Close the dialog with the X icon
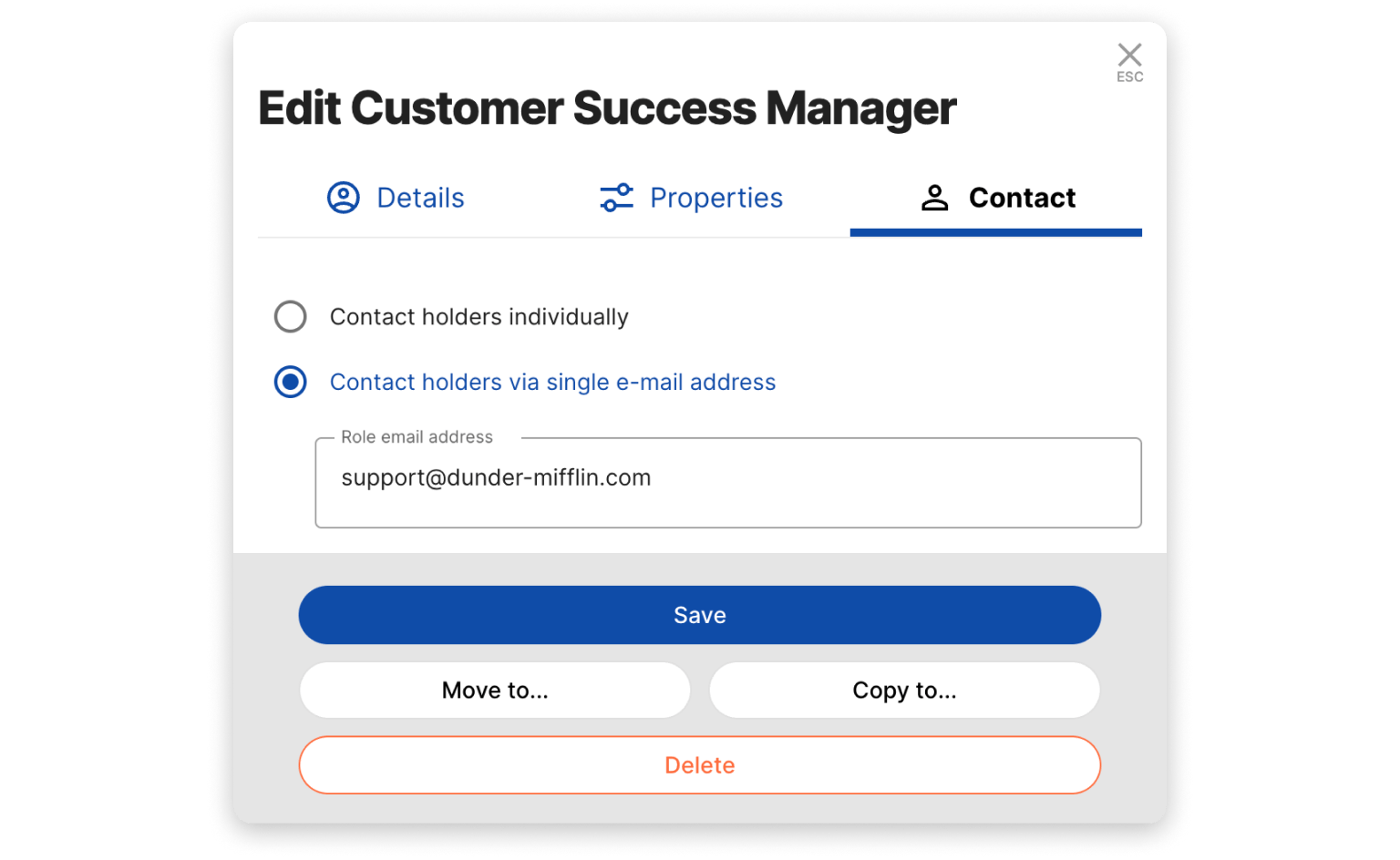The image size is (1400, 860). point(1129,55)
